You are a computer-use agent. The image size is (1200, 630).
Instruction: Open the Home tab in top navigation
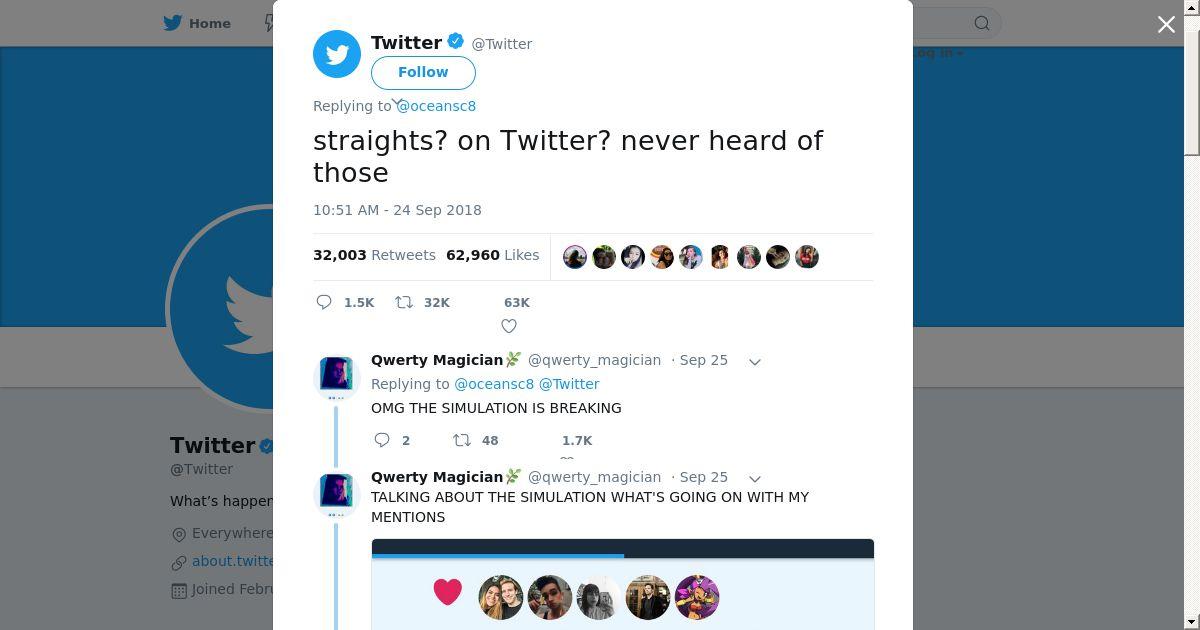(x=198, y=23)
